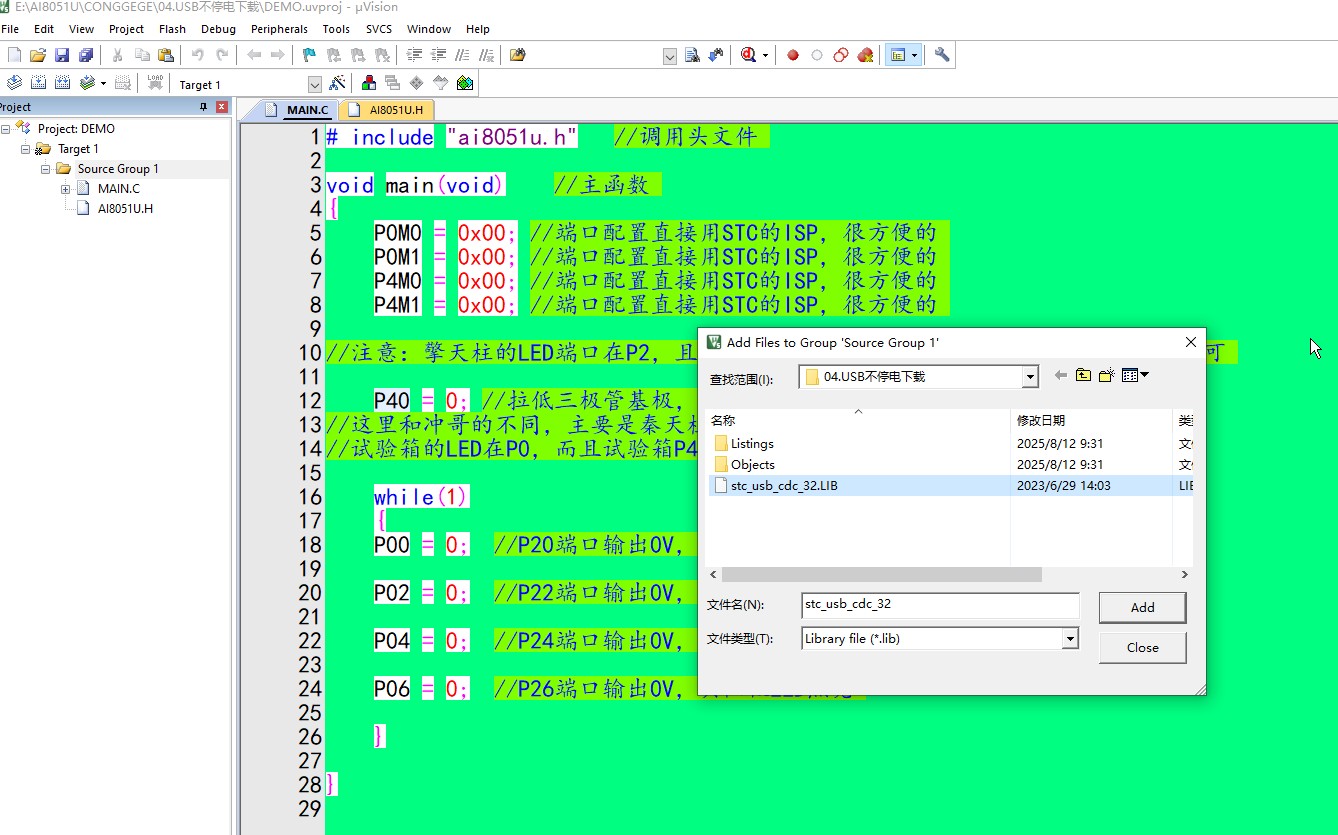Click Manage Project Items colored blocks icon

pyautogui.click(x=369, y=83)
